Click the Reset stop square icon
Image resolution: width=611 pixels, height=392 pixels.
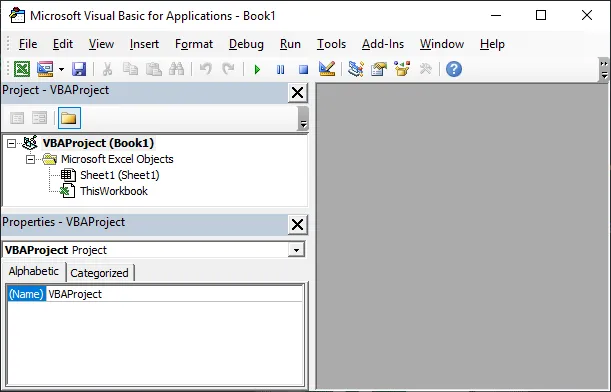point(303,70)
